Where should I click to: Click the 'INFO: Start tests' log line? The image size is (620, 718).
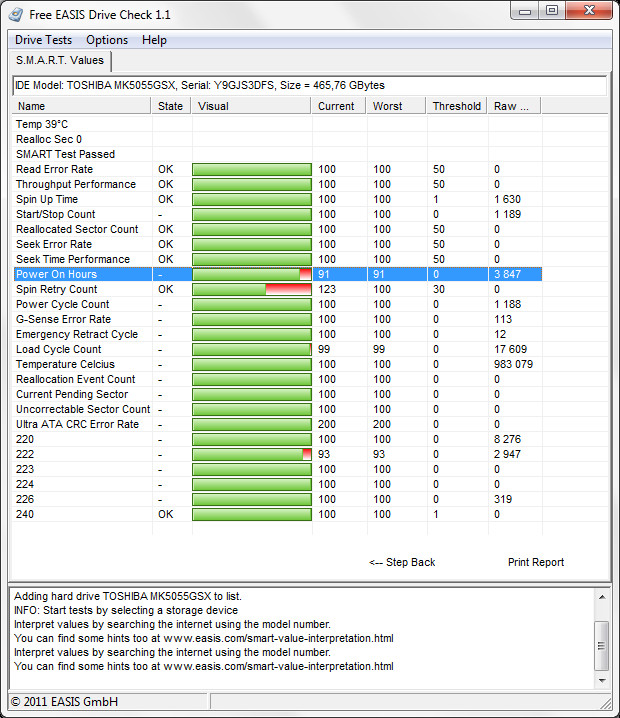coord(126,610)
